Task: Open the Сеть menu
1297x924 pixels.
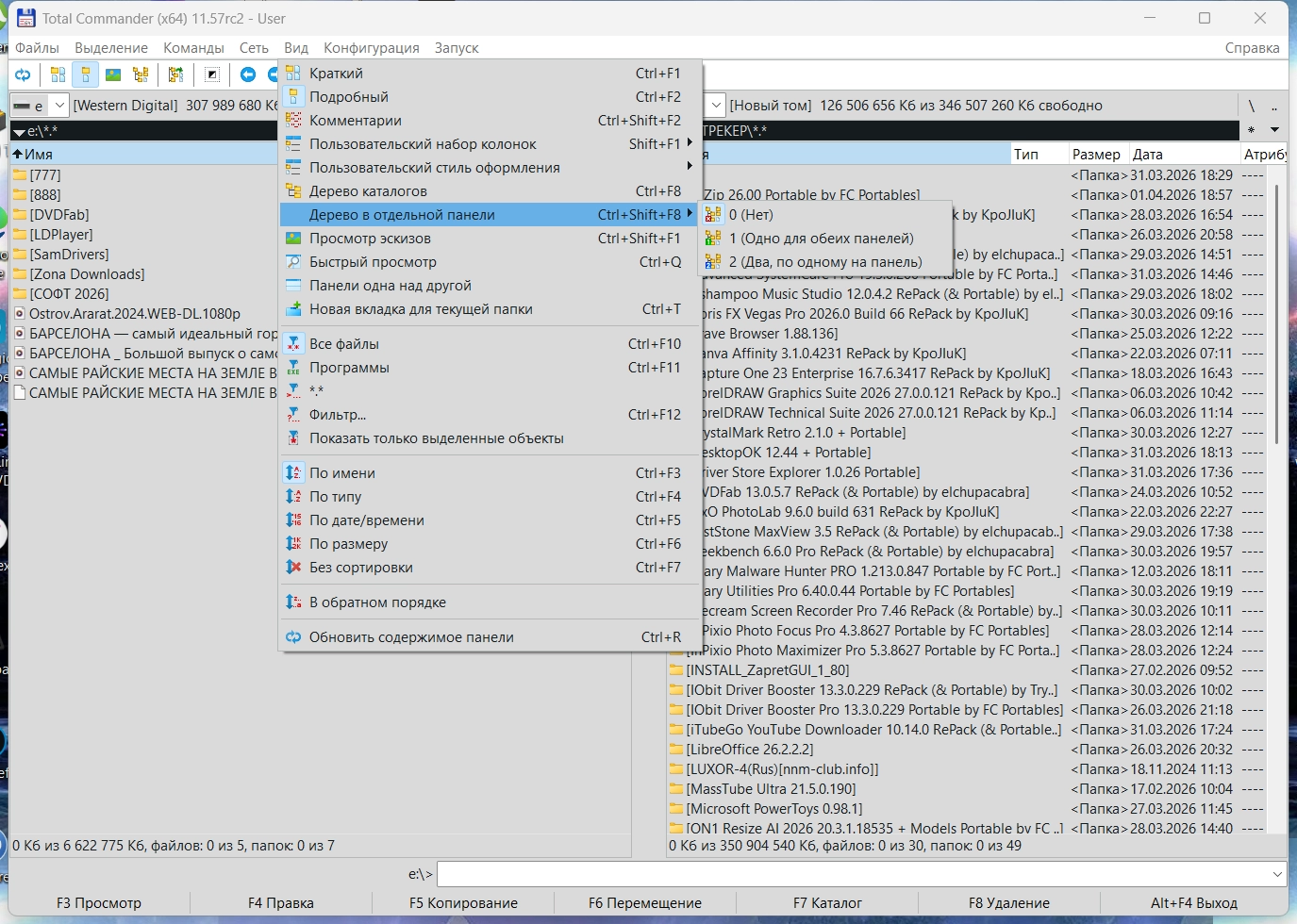Action: pyautogui.click(x=254, y=48)
